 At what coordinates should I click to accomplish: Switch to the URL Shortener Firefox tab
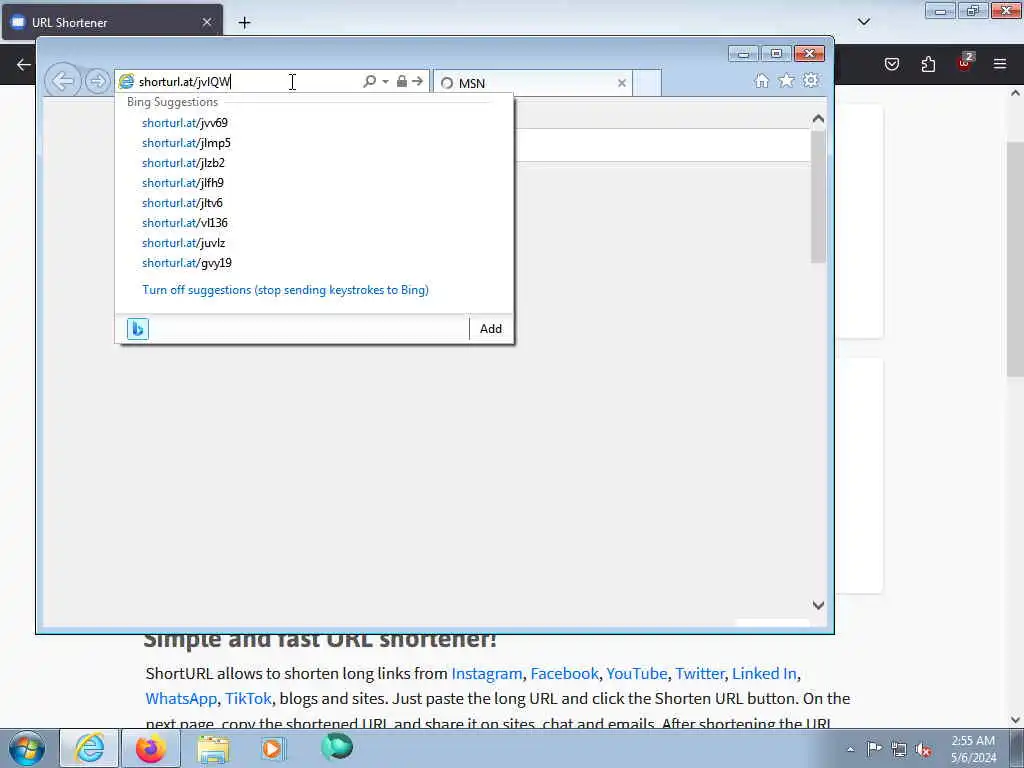112,22
